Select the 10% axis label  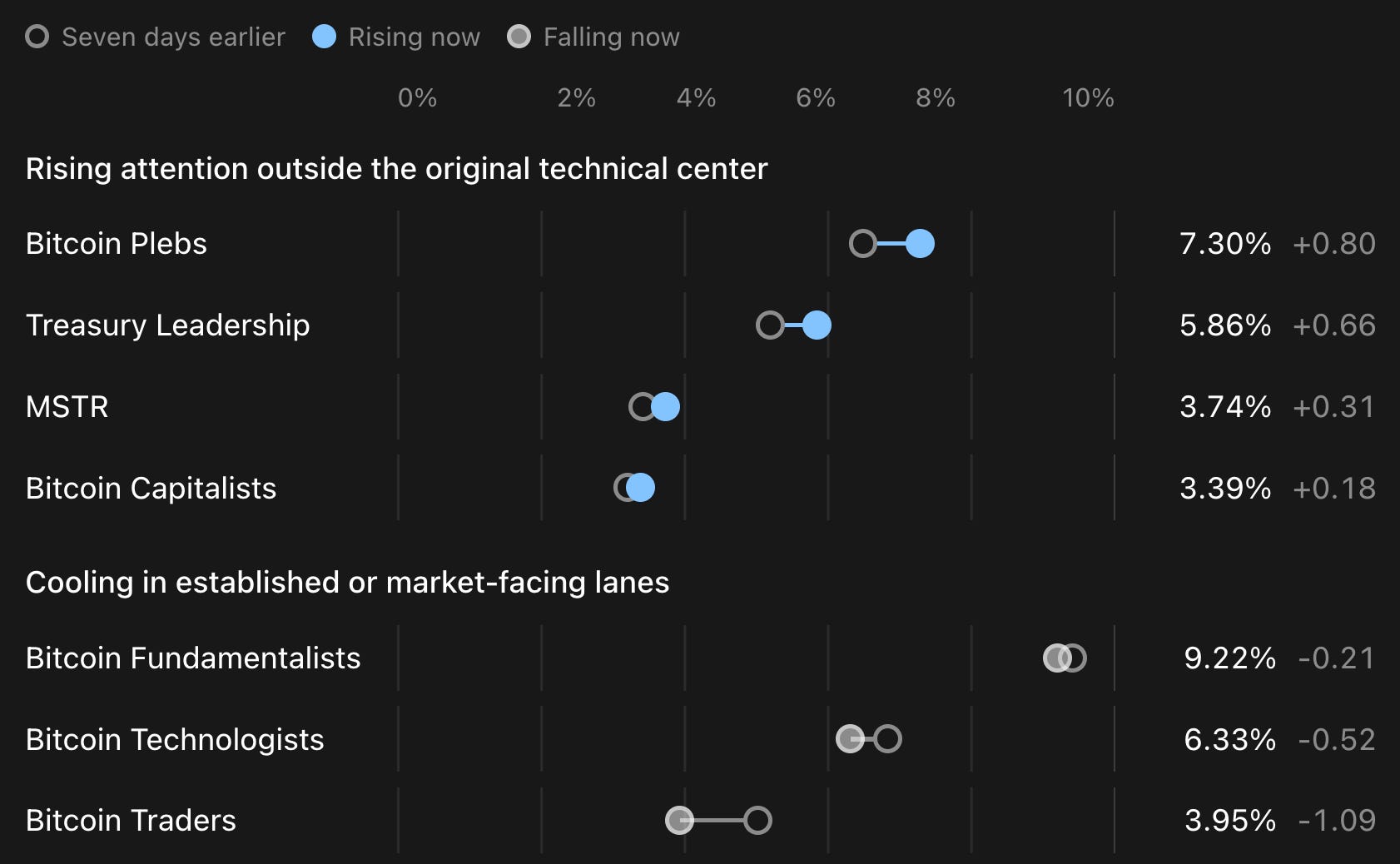coord(1088,98)
